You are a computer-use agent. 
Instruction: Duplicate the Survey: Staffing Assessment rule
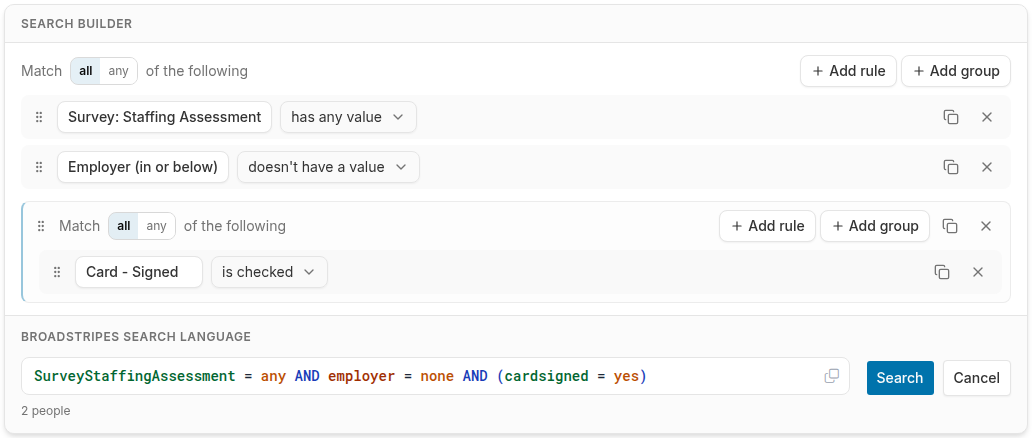point(950,117)
